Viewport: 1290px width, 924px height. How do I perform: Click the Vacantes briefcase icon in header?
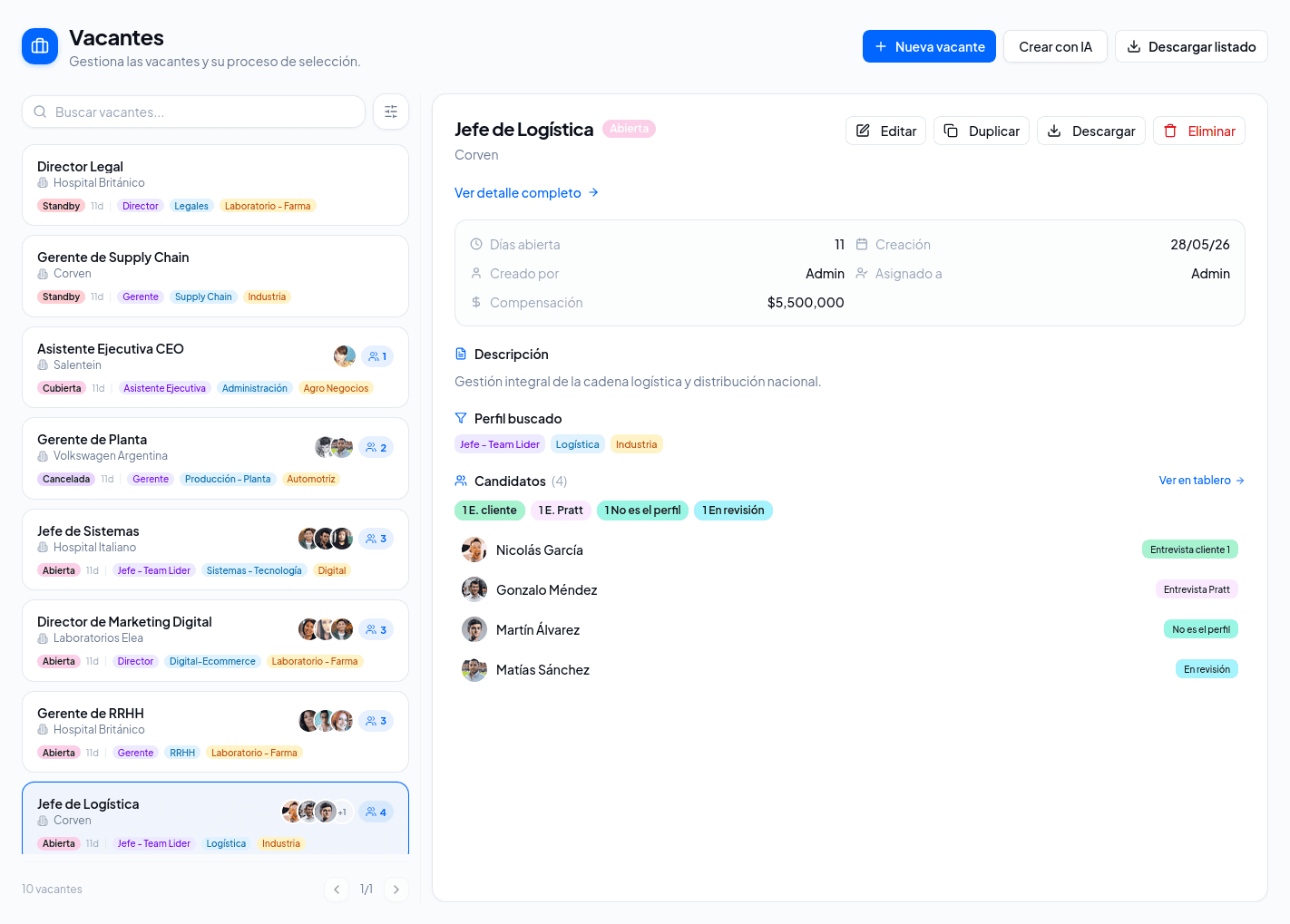click(x=40, y=46)
